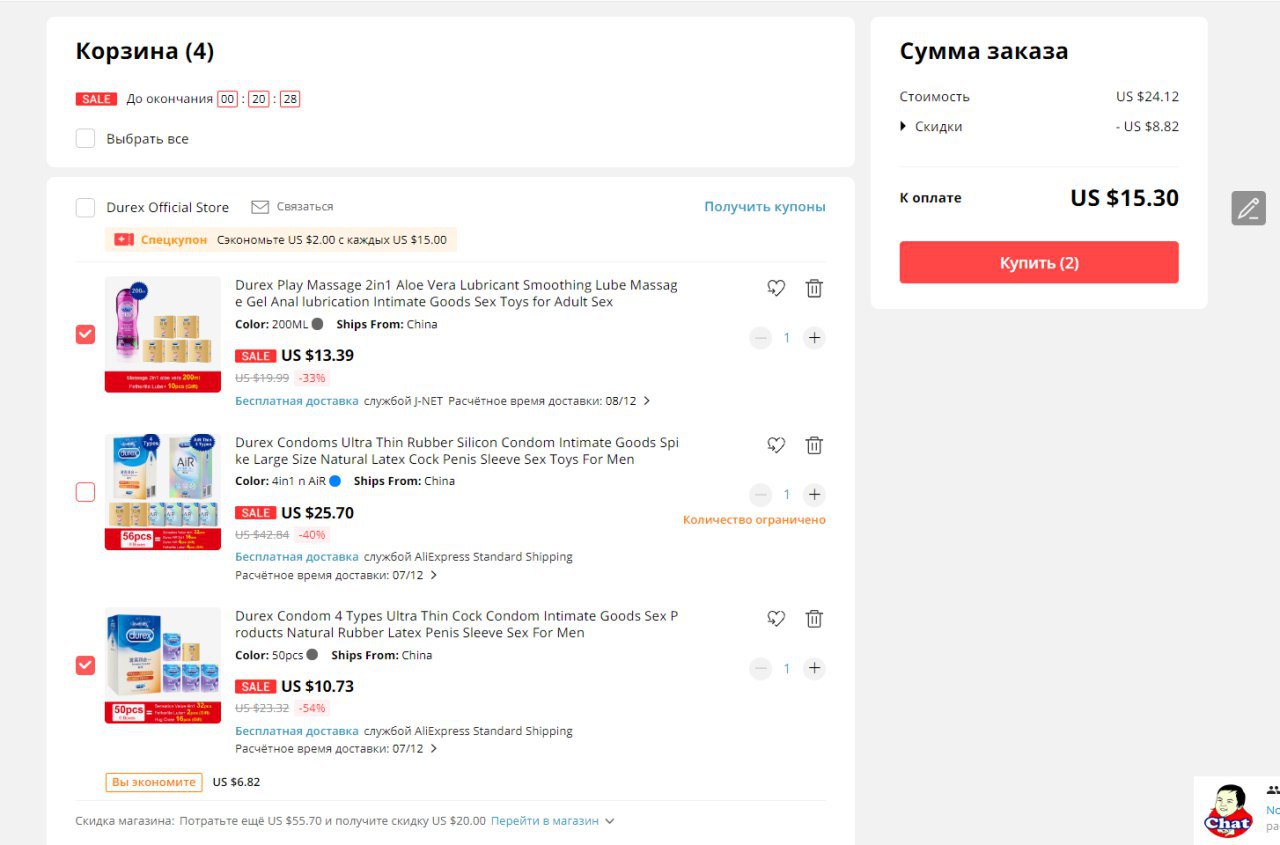Click the Спецкупон coupon banner

coord(281,240)
